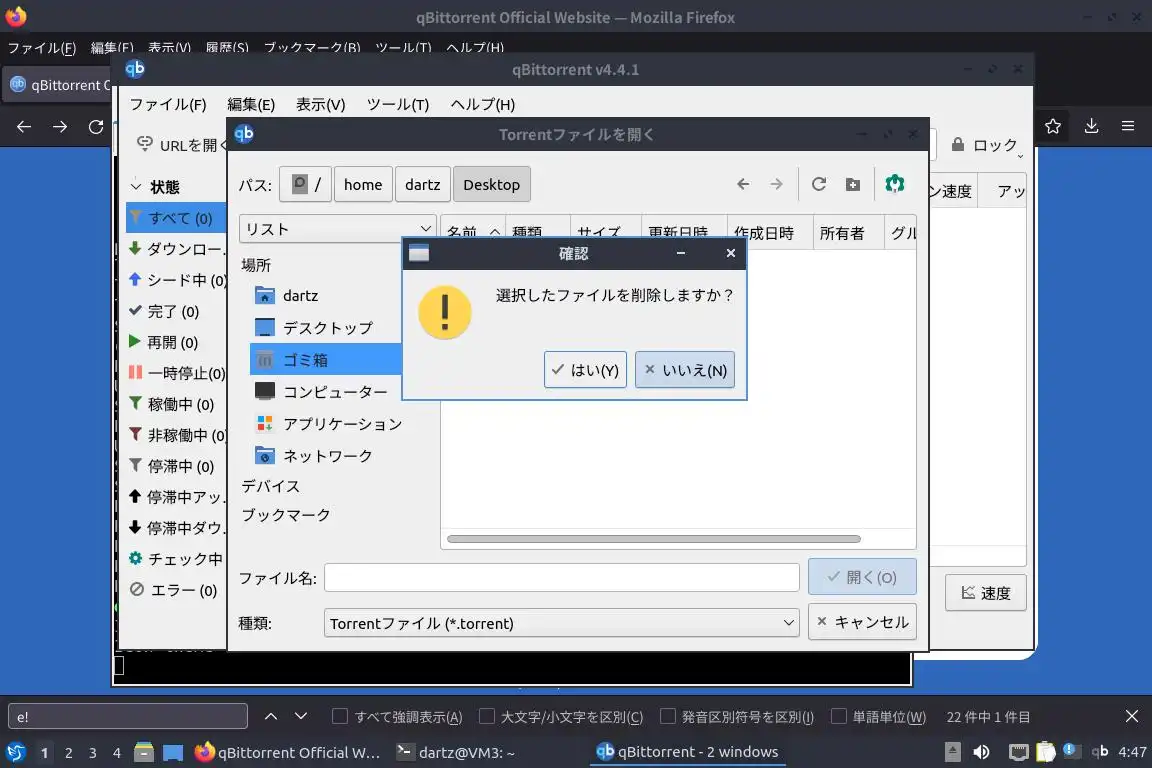Image resolution: width=1152 pixels, height=768 pixels.
Task: Open the リスト view mode dropdown
Action: pos(337,229)
